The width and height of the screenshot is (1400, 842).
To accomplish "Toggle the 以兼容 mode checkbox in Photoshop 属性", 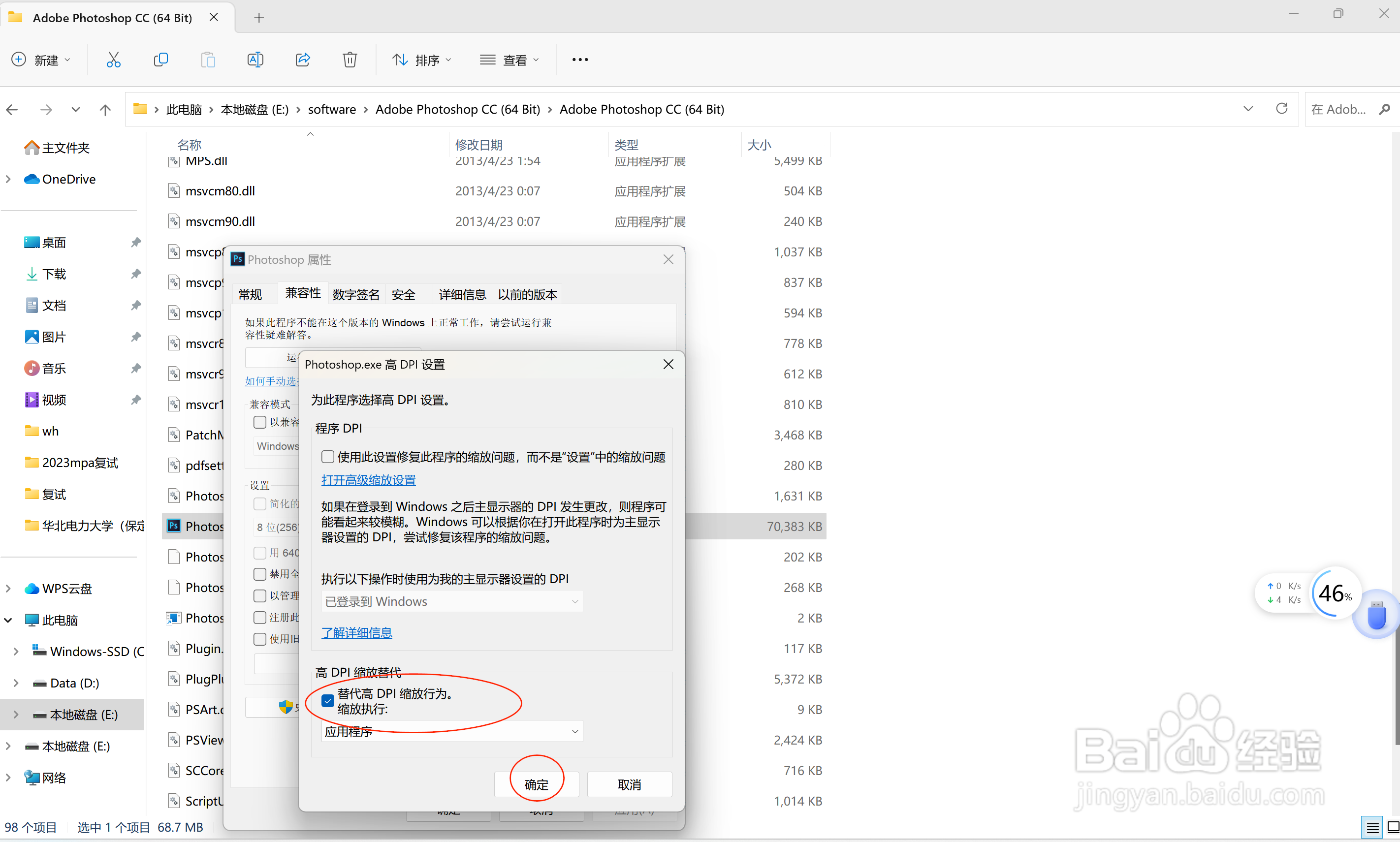I will coord(260,422).
